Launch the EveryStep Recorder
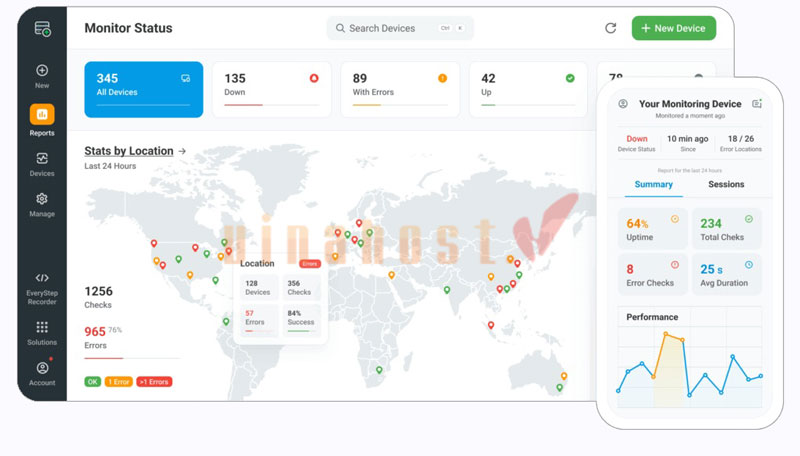Viewport: 800px width, 456px height. tap(42, 289)
